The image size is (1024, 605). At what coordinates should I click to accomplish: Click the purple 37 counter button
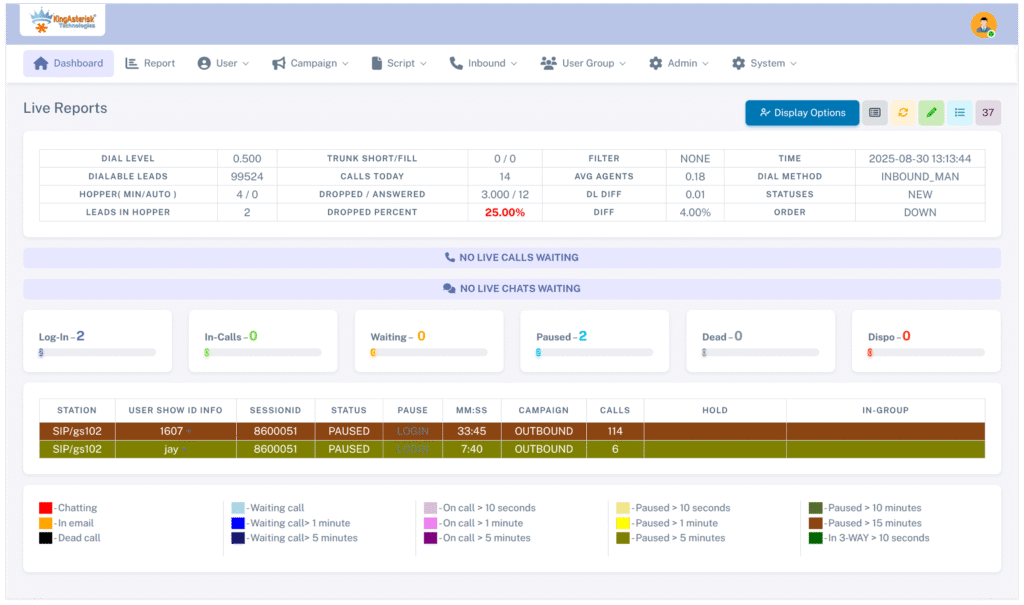coord(988,113)
